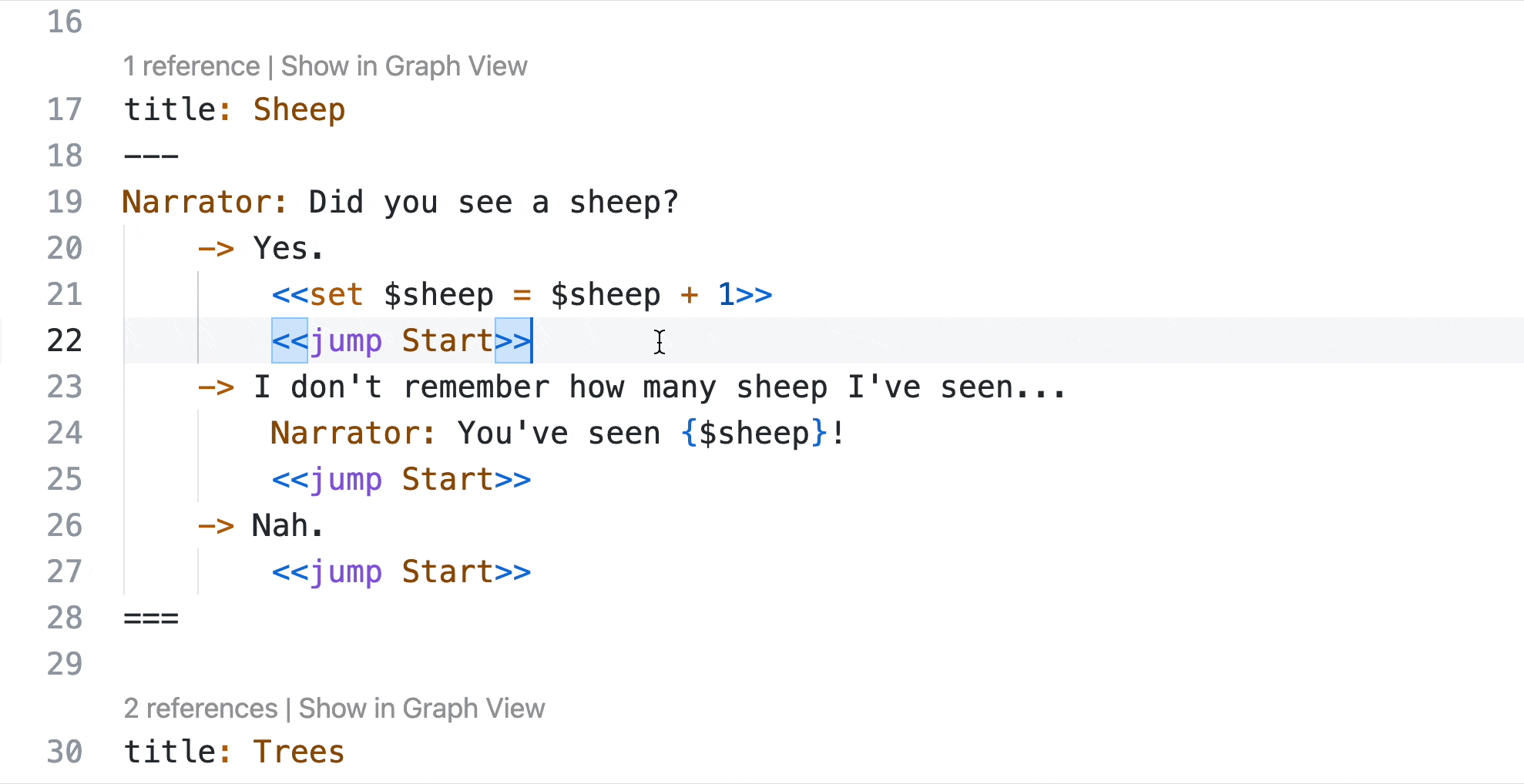This screenshot has height=784, width=1524.
Task: Click the "===" node end marker
Action: (x=151, y=618)
